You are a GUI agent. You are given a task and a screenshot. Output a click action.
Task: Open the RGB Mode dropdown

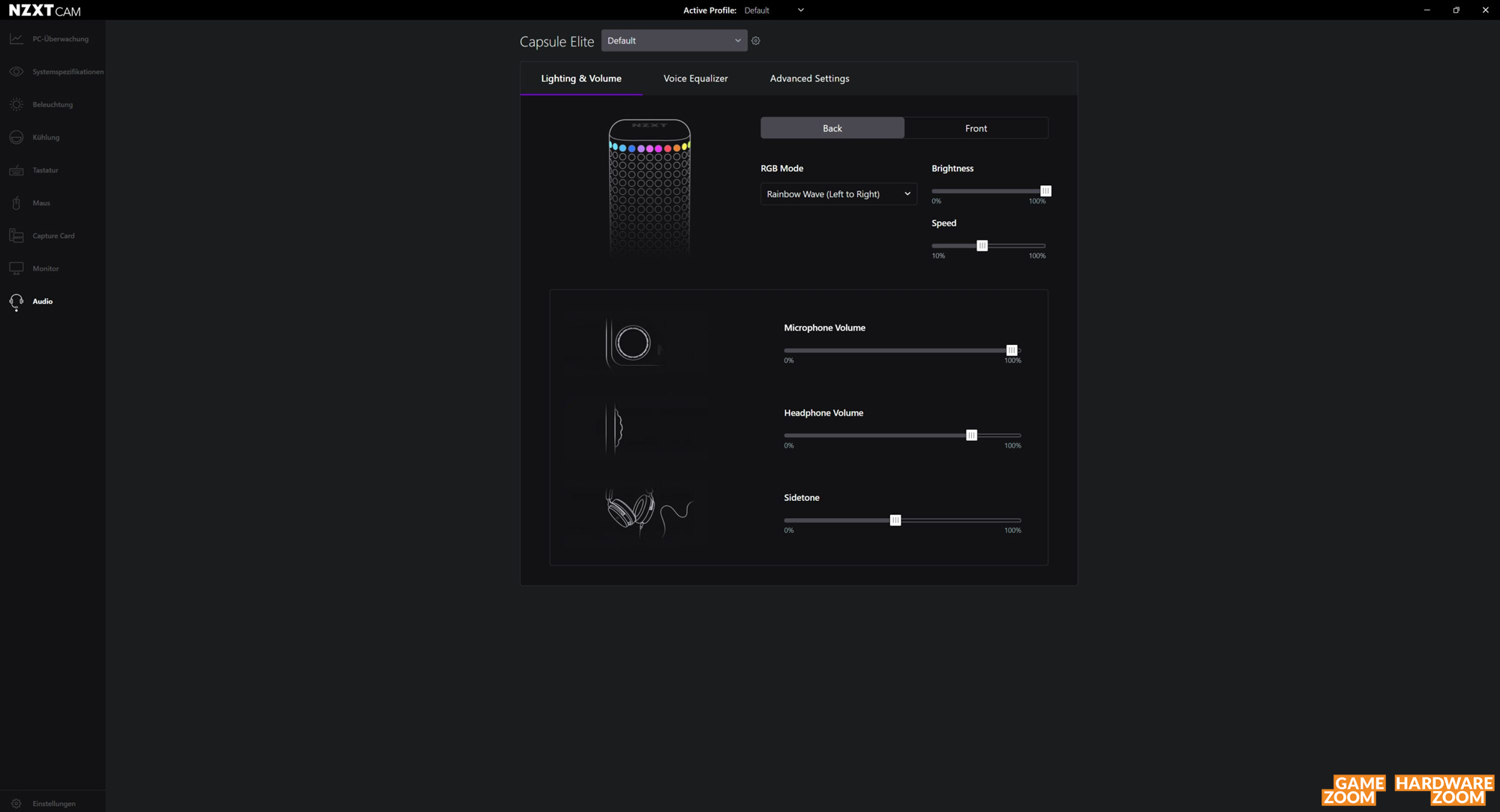[838, 194]
